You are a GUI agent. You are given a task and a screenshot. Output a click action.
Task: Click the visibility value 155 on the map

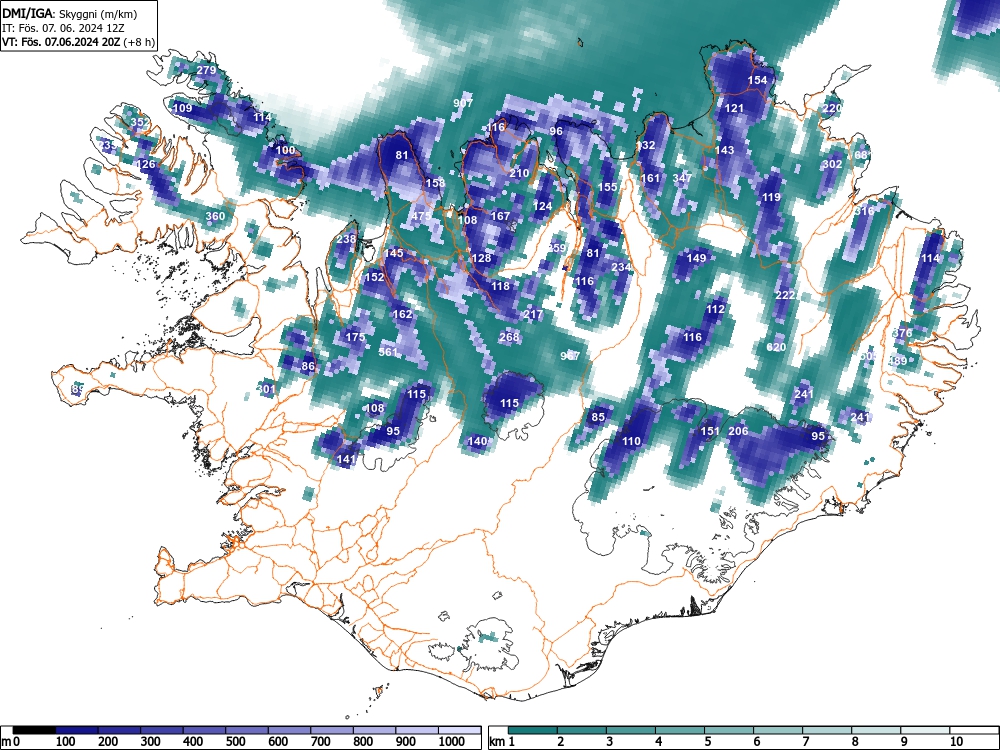click(608, 187)
